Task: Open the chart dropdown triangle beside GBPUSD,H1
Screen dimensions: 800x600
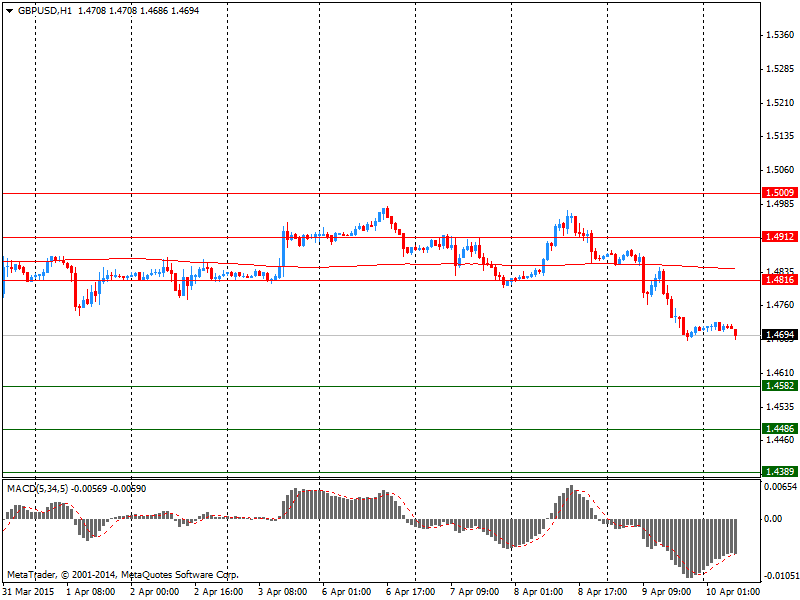Action: pos(9,11)
